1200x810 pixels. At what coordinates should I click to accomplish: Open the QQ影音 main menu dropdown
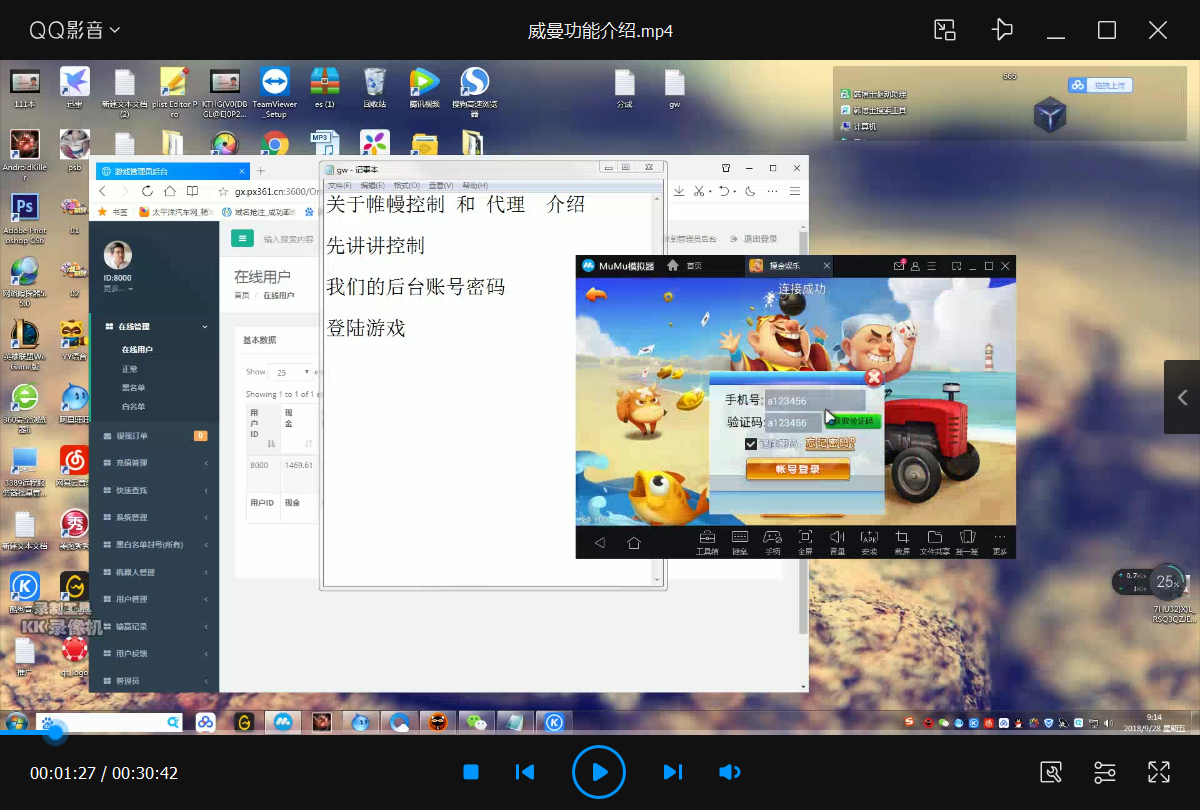74,30
